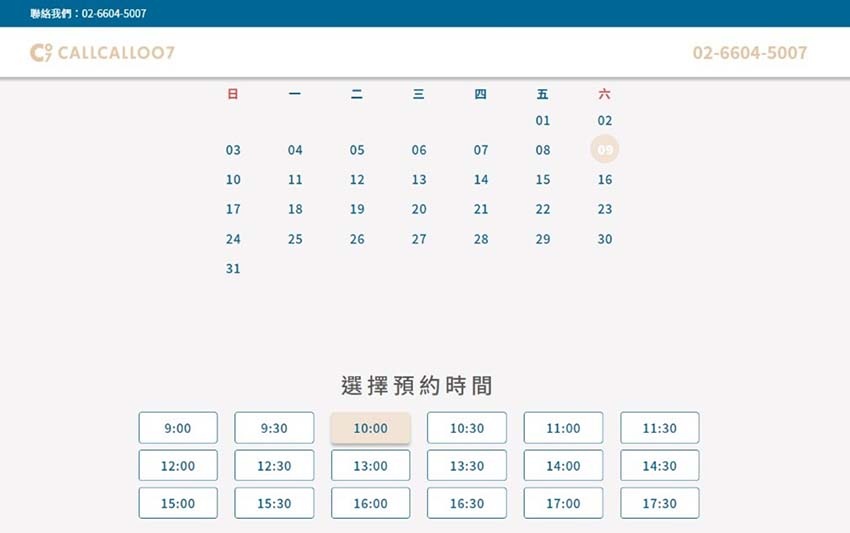Select calendar date 25
The height and width of the screenshot is (533, 850).
[295, 239]
